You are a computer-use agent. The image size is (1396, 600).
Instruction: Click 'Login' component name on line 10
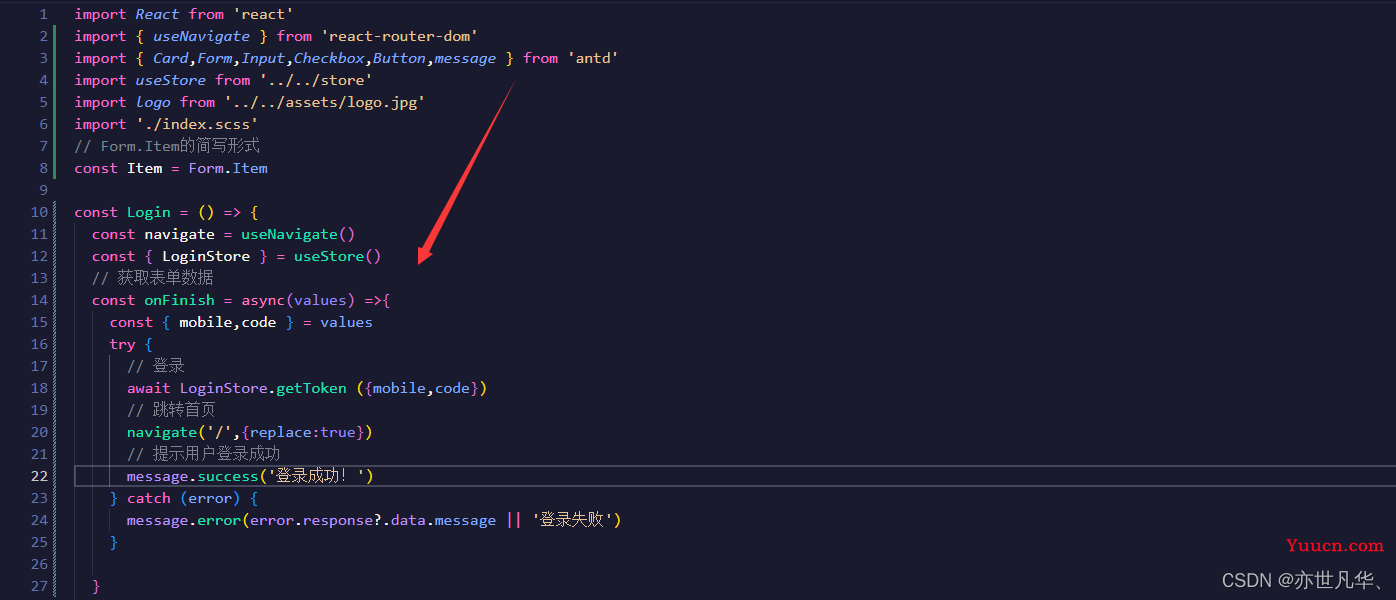coord(149,212)
